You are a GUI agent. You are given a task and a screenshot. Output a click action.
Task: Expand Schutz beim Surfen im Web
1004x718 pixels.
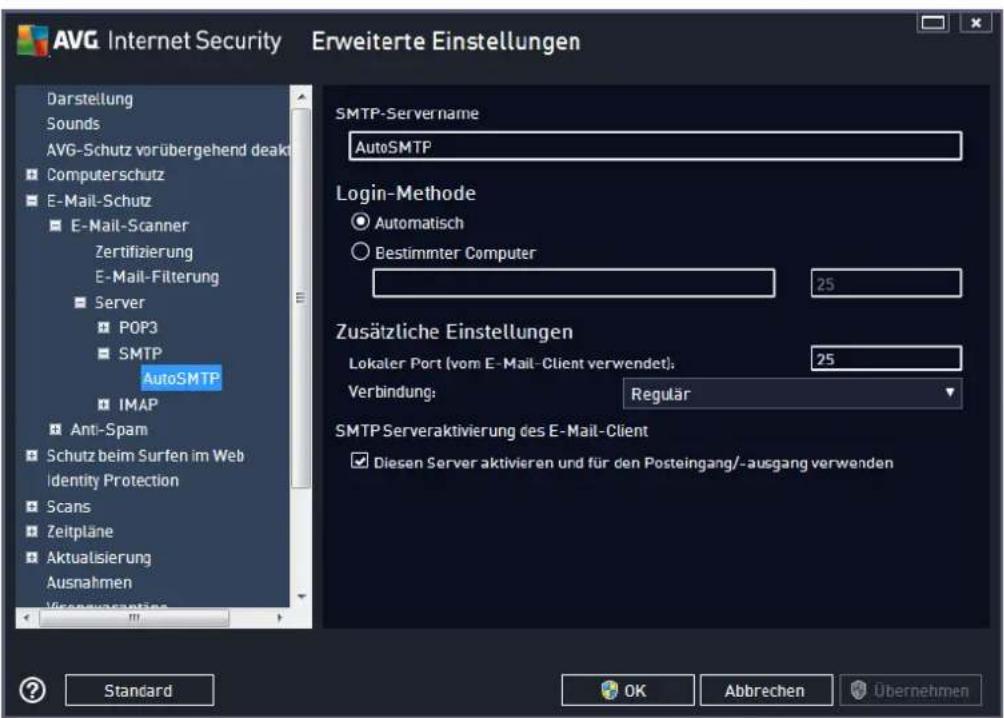[x=31, y=455]
